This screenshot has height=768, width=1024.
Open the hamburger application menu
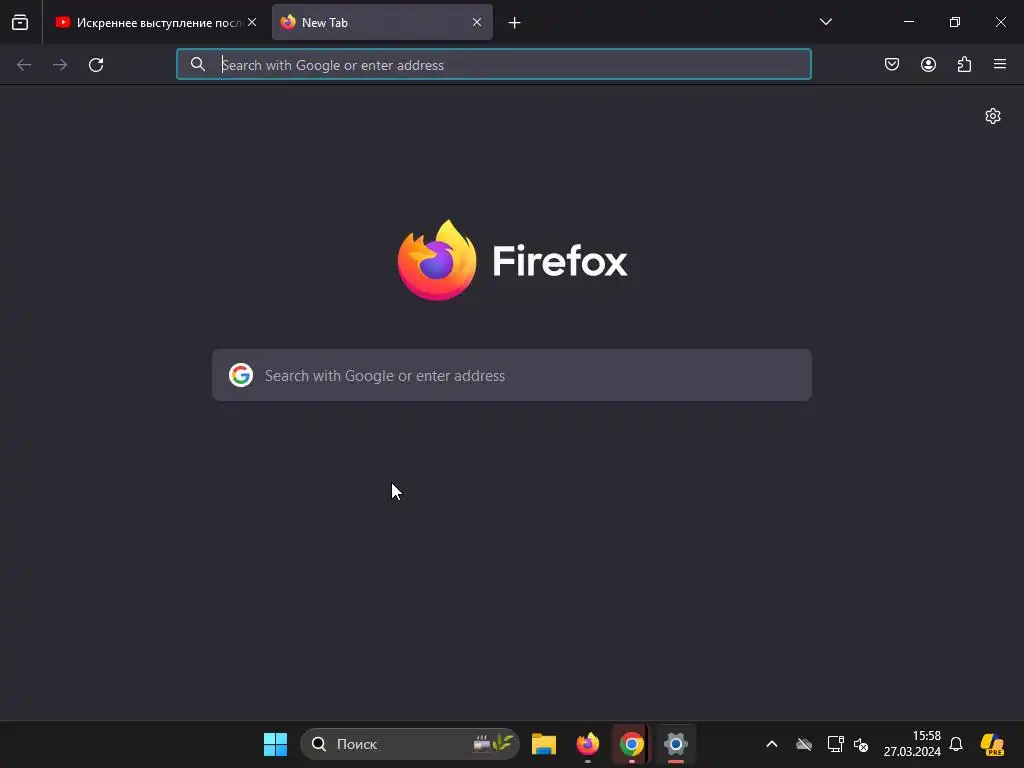click(x=1000, y=64)
